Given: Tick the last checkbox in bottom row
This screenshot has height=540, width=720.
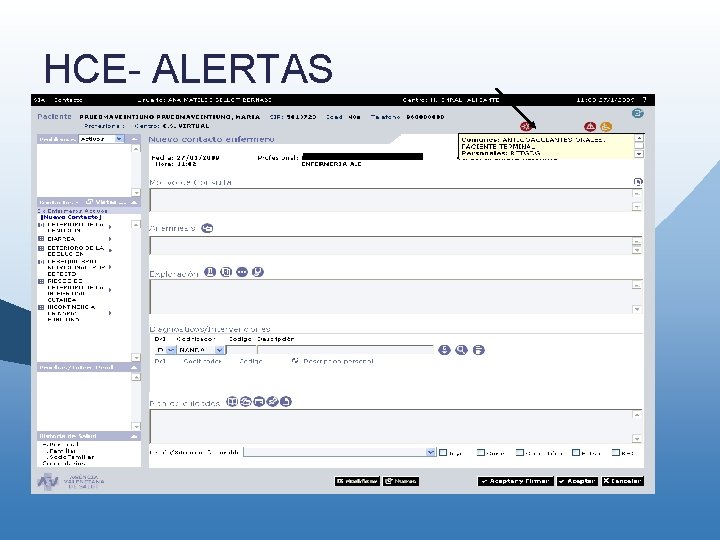Looking at the screenshot, I should (616, 453).
